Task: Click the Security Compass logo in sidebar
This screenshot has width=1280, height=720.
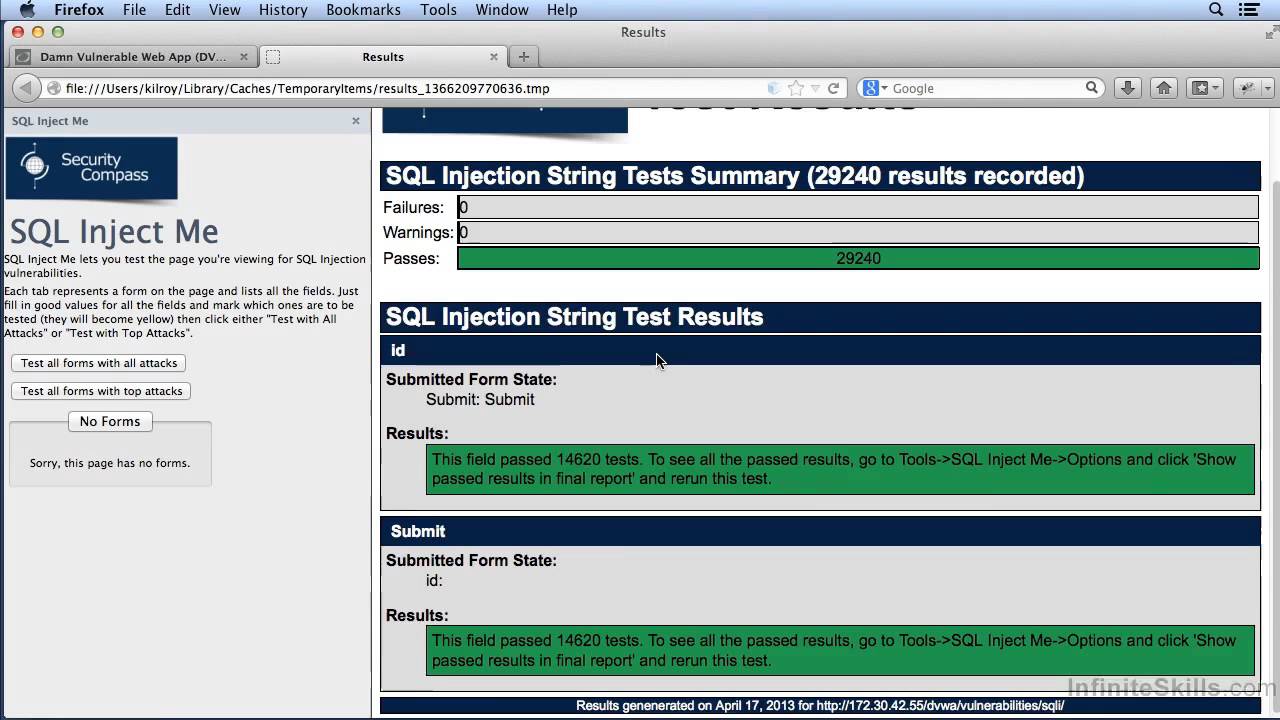Action: [x=91, y=168]
